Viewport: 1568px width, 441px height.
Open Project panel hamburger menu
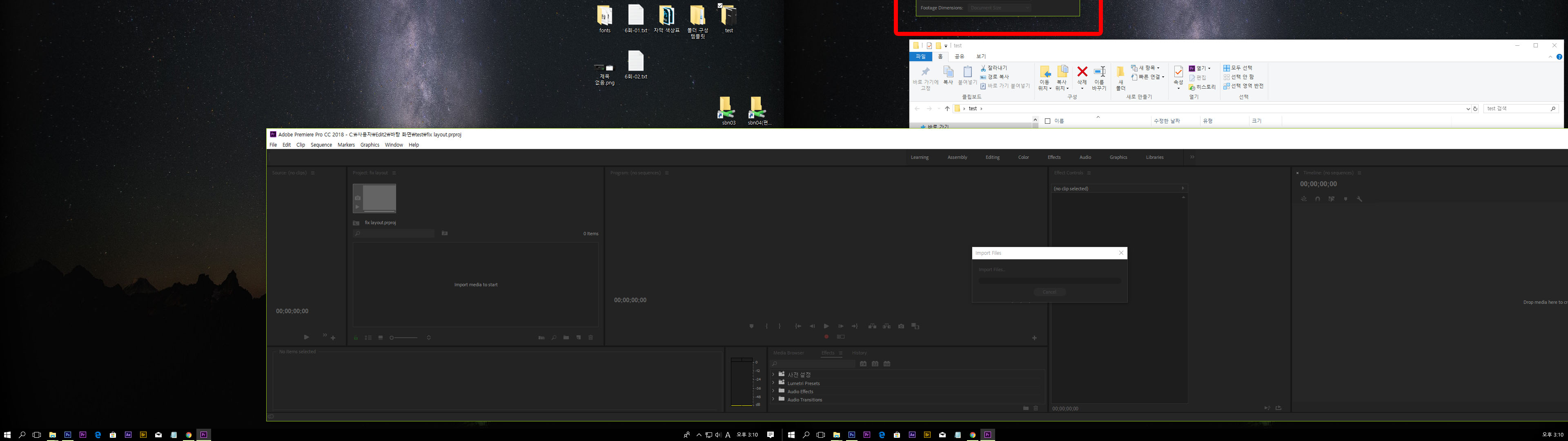point(394,173)
